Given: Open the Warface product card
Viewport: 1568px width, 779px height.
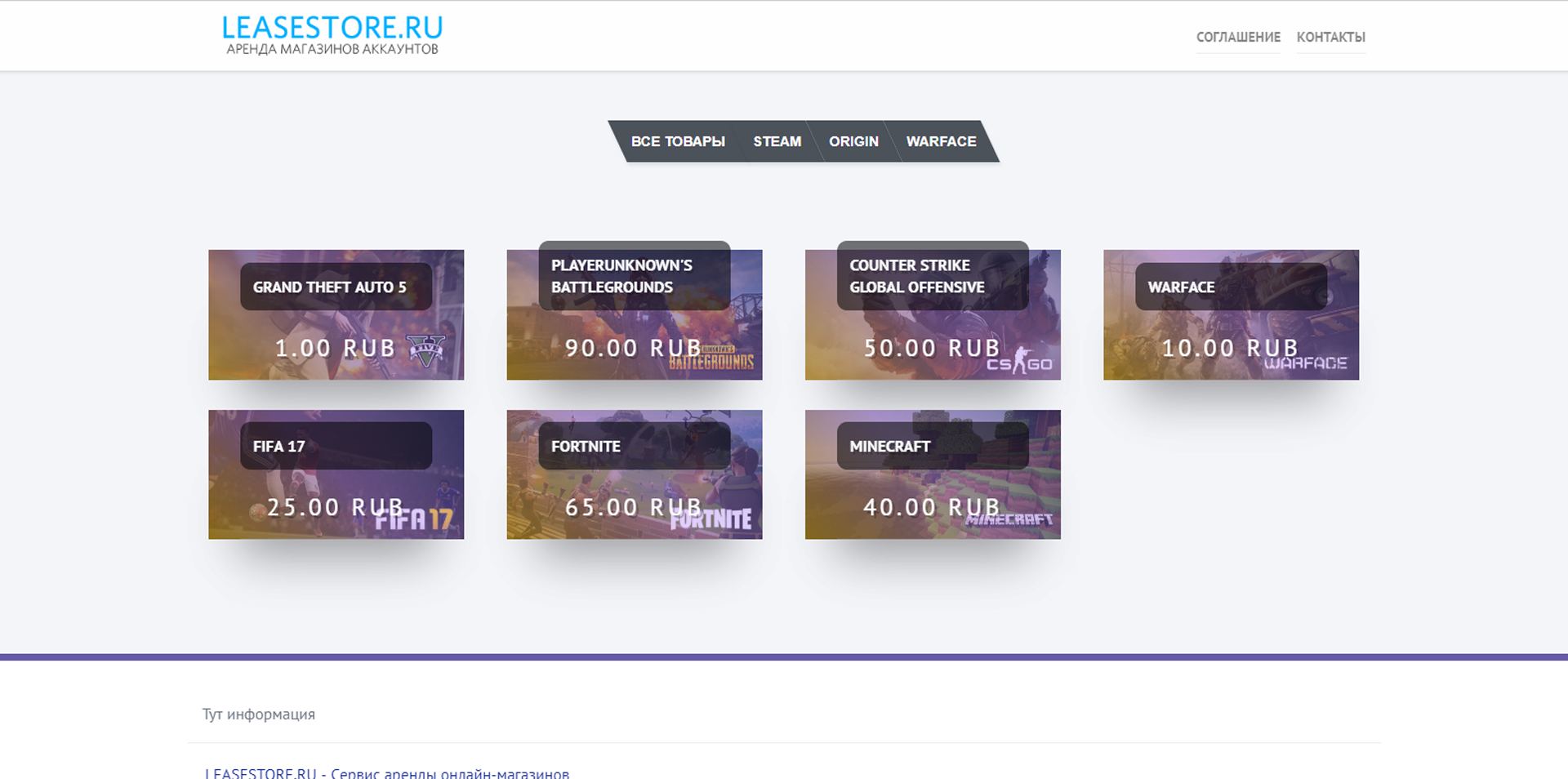Looking at the screenshot, I should pyautogui.click(x=1231, y=314).
